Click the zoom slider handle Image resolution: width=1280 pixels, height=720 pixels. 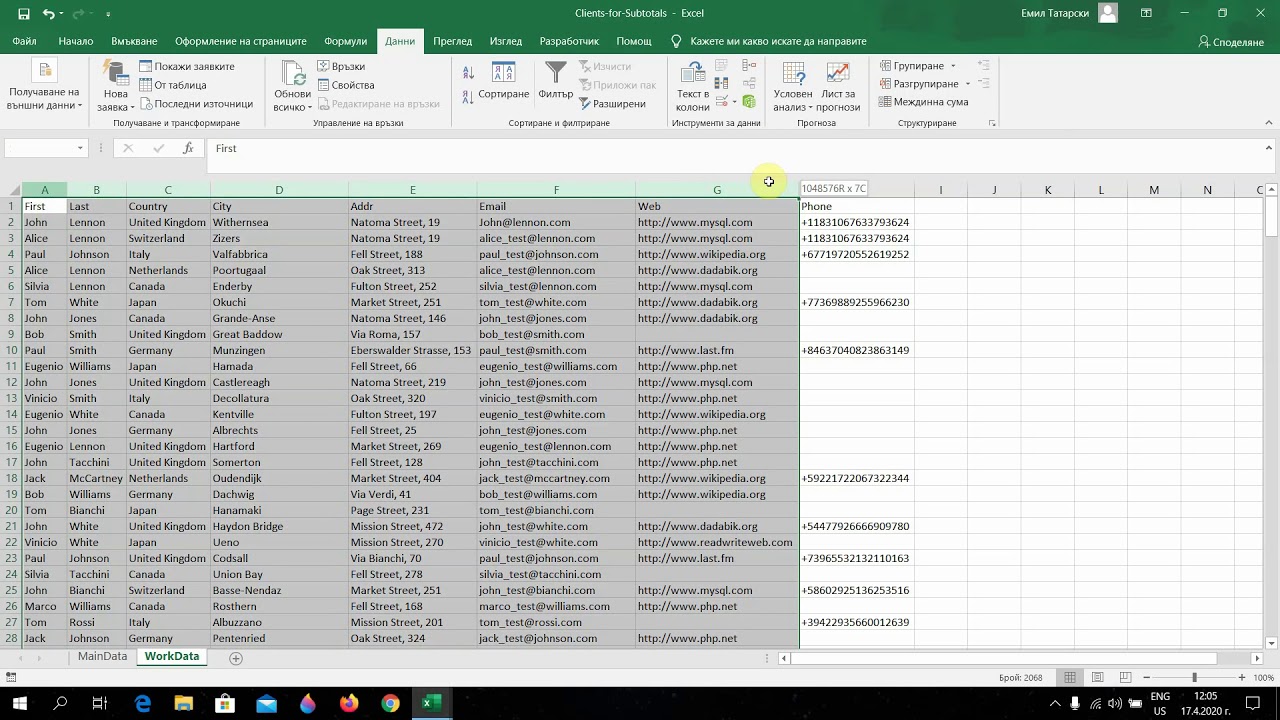point(1194,678)
